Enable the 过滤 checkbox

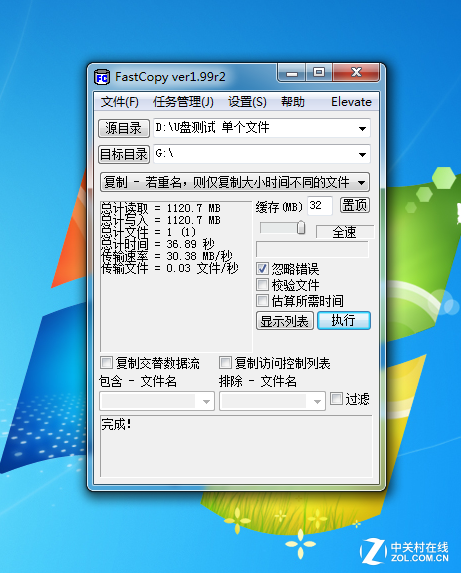[336, 398]
